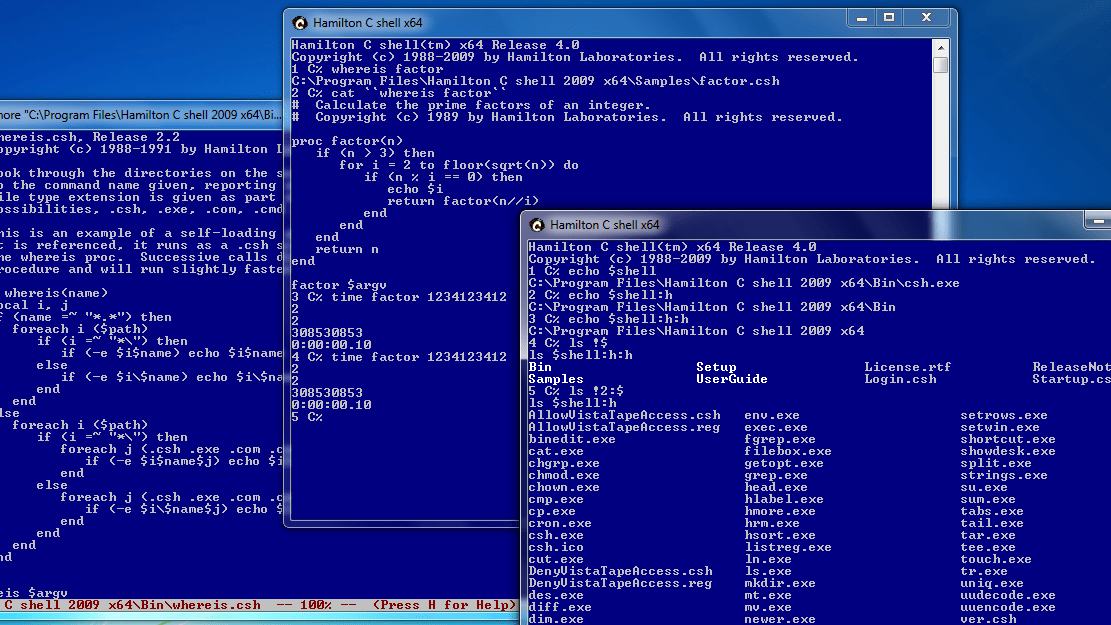
Task: Click '4 C% time factor 1234123412' command line
Action: pos(399,357)
